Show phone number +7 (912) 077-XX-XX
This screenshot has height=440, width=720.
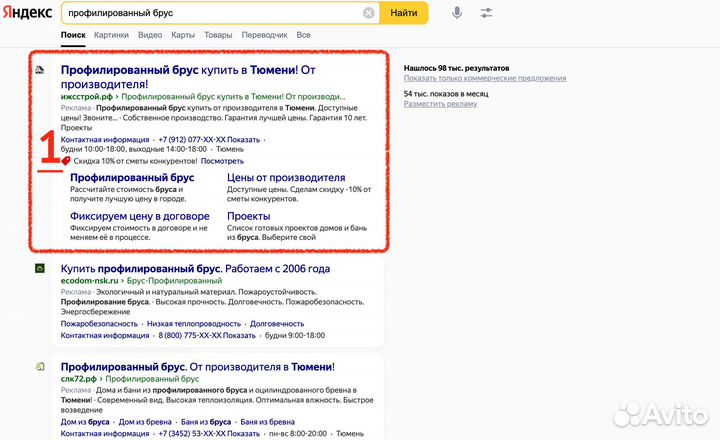coord(209,140)
